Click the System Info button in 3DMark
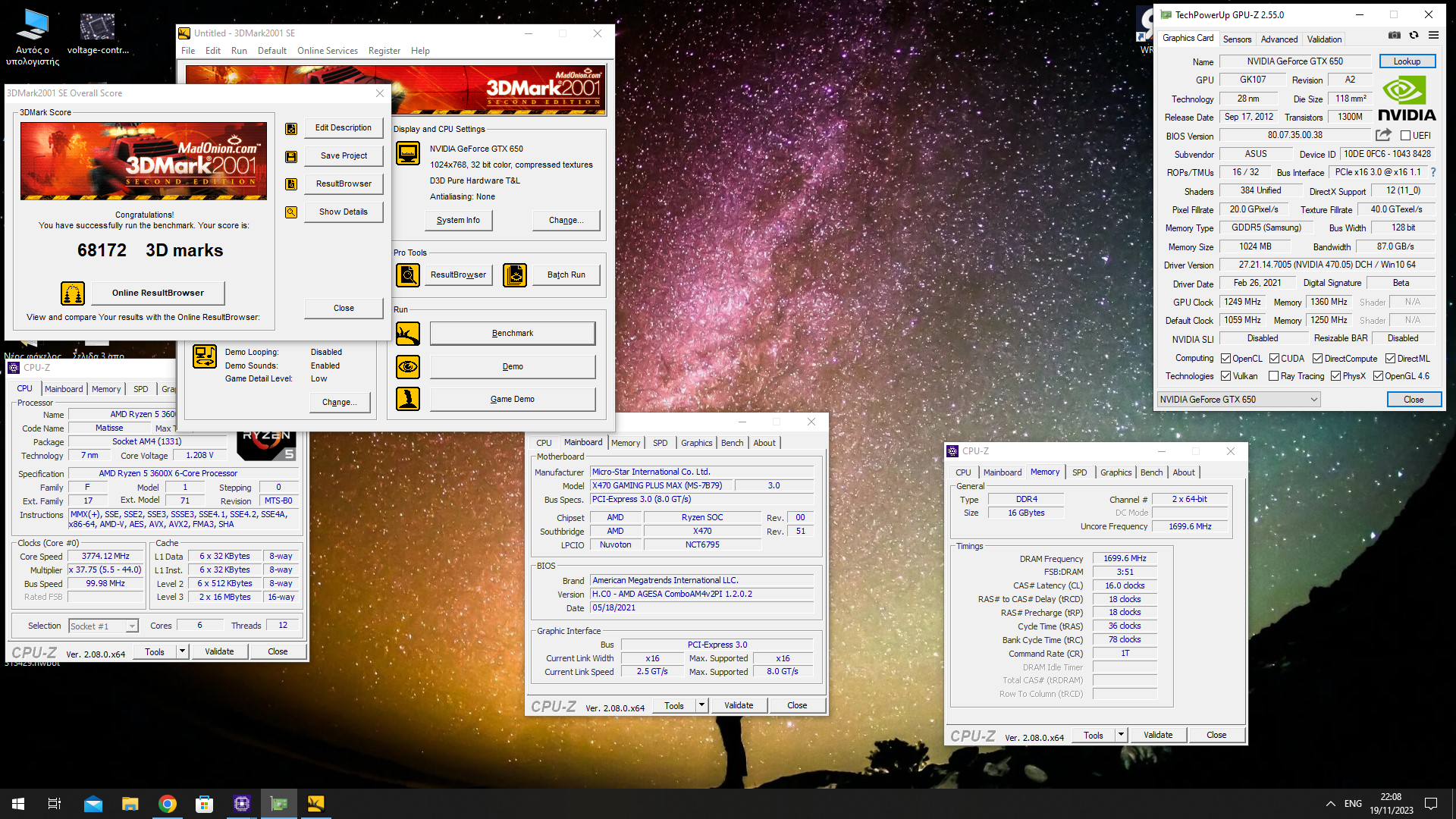 tap(458, 221)
